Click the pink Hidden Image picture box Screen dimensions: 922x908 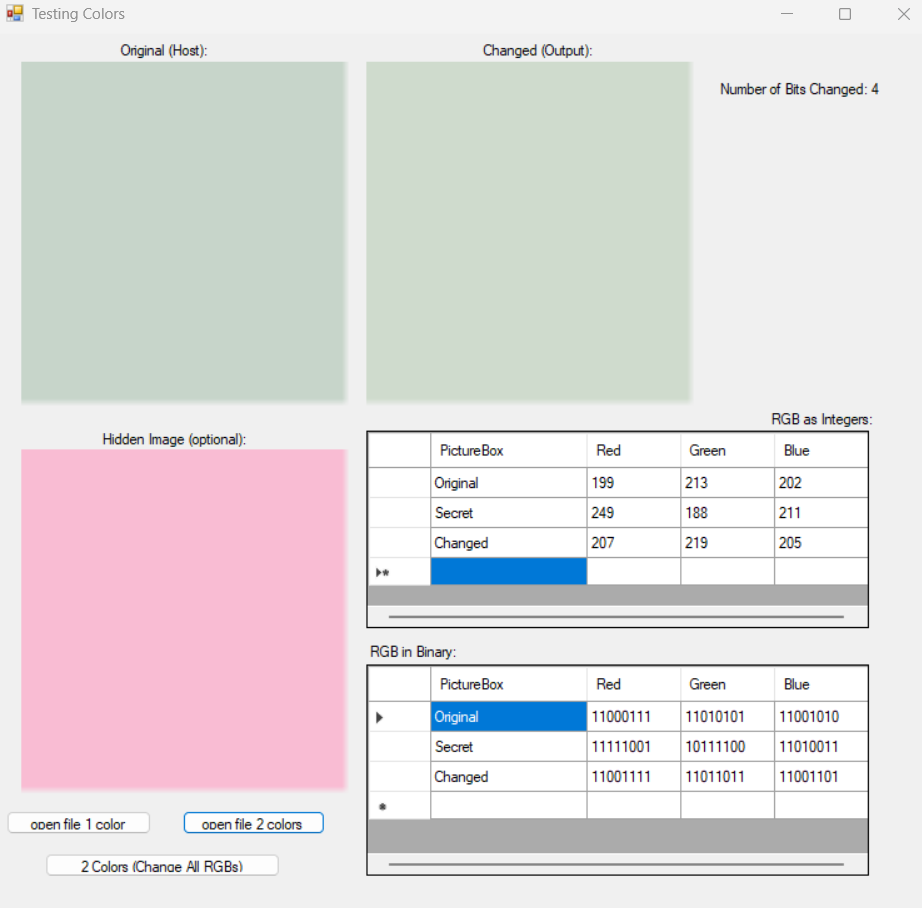click(x=183, y=619)
